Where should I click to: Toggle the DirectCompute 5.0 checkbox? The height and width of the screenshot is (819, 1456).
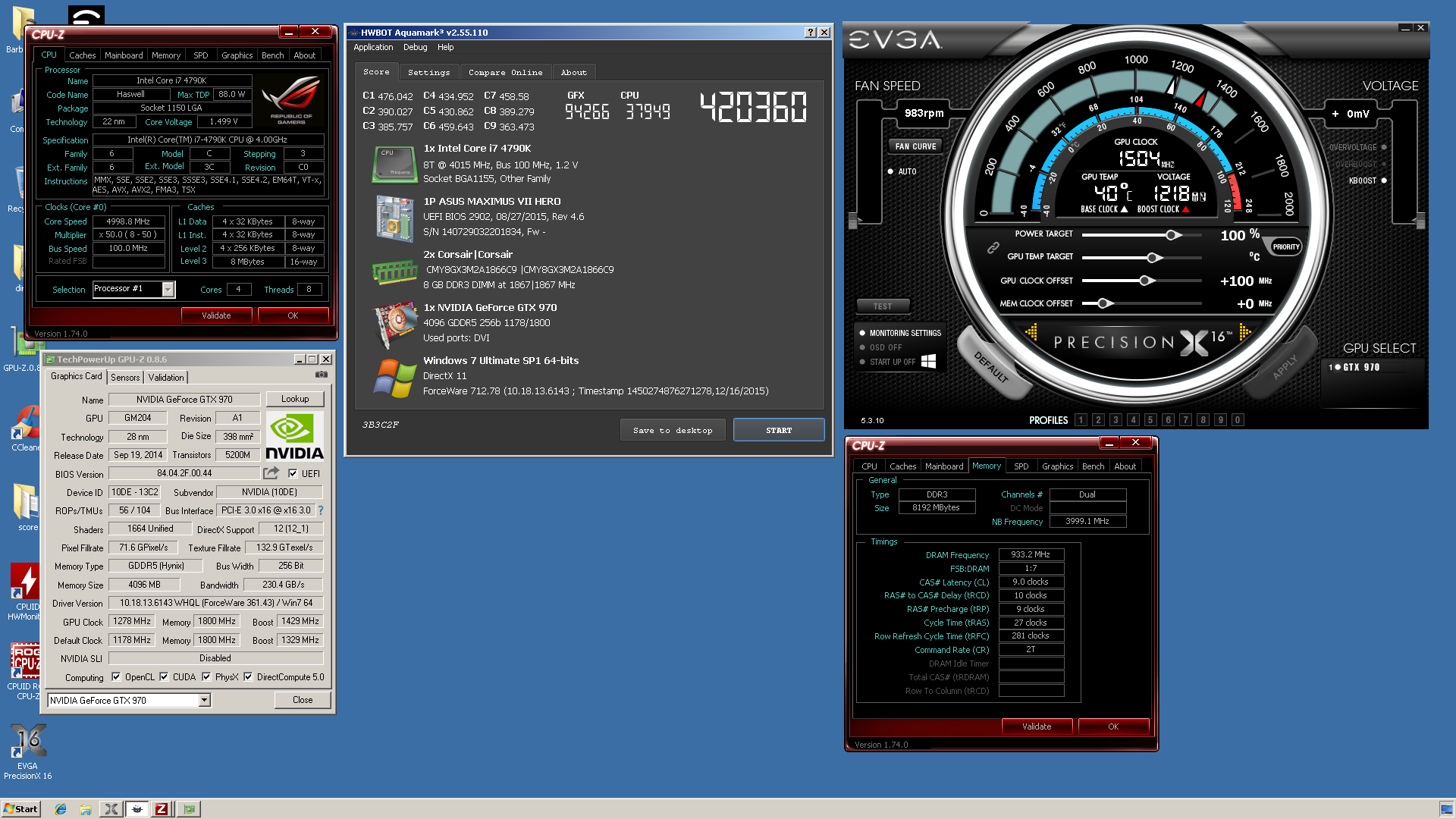[248, 676]
